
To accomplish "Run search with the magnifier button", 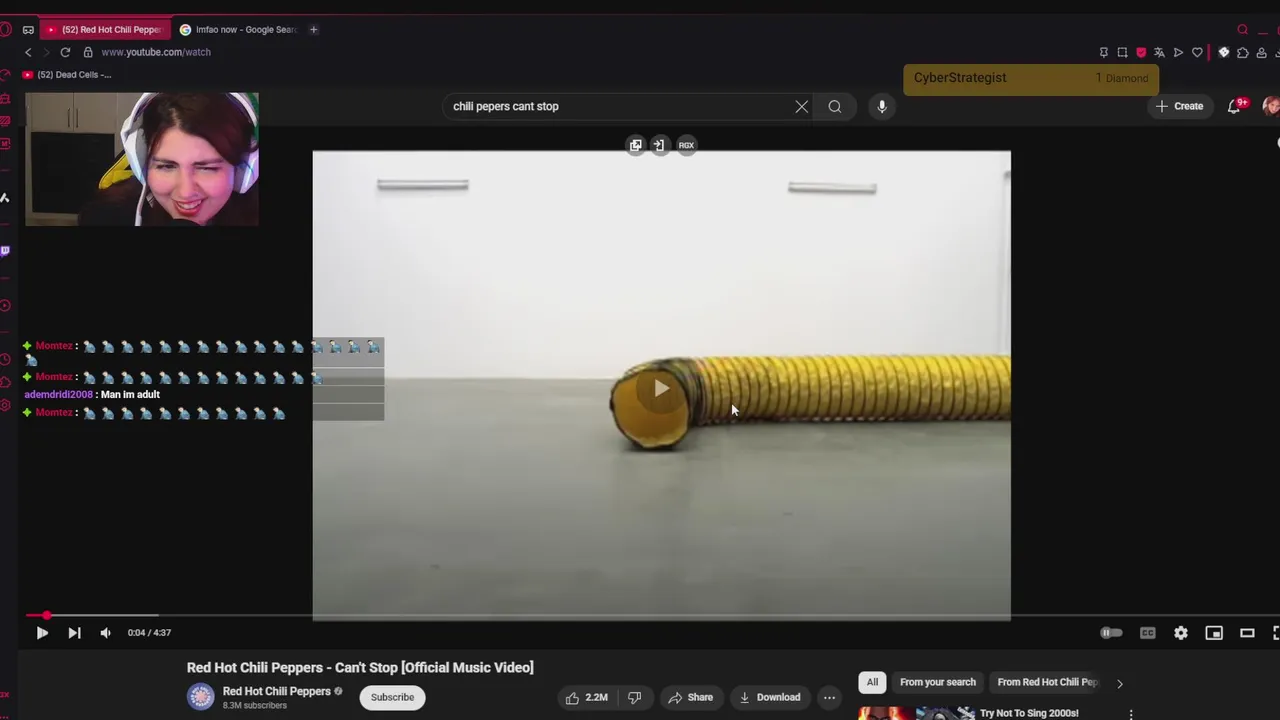I will (835, 106).
